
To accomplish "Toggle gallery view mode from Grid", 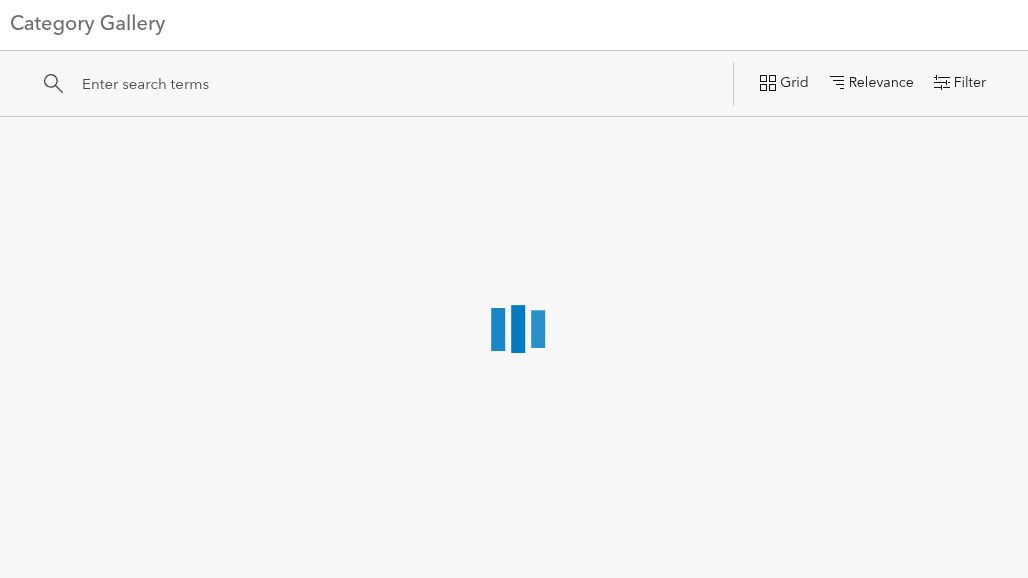I will coord(783,83).
